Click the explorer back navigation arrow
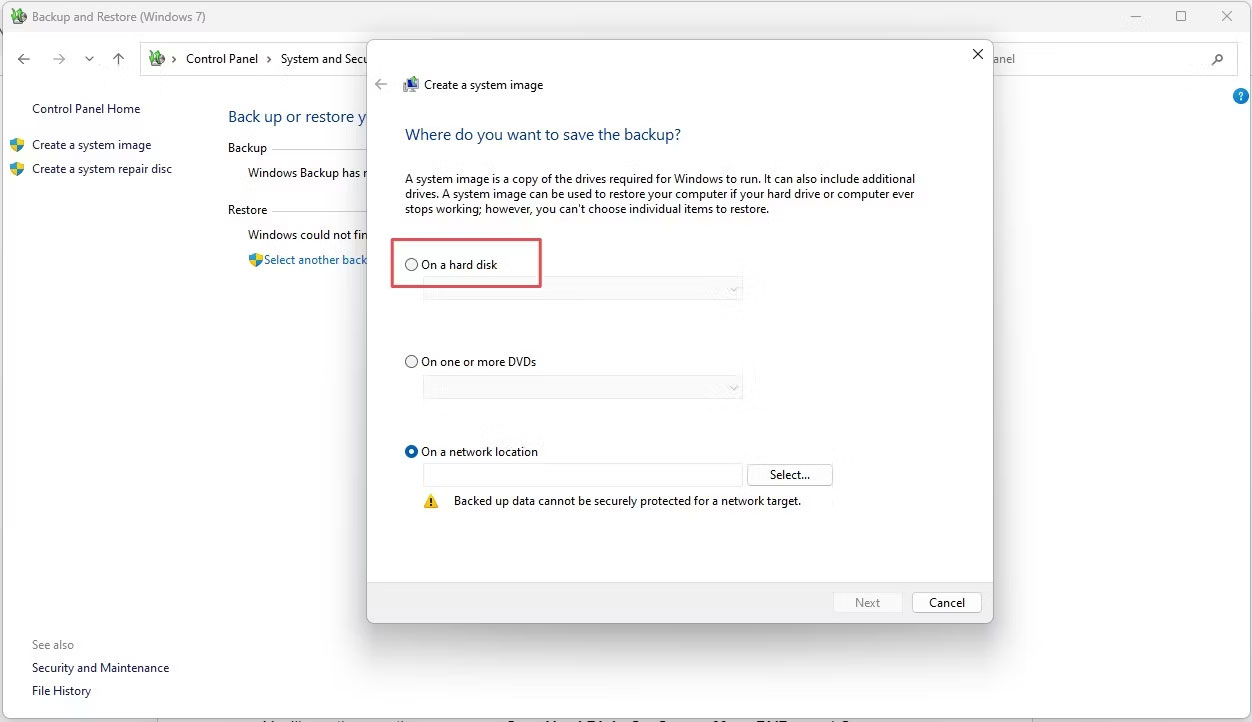The width and height of the screenshot is (1252, 722). point(24,59)
